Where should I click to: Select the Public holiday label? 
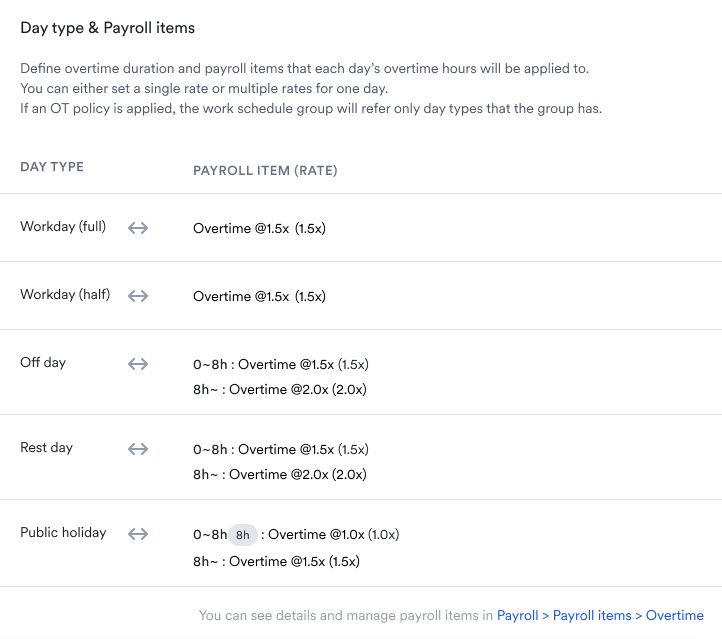click(63, 533)
